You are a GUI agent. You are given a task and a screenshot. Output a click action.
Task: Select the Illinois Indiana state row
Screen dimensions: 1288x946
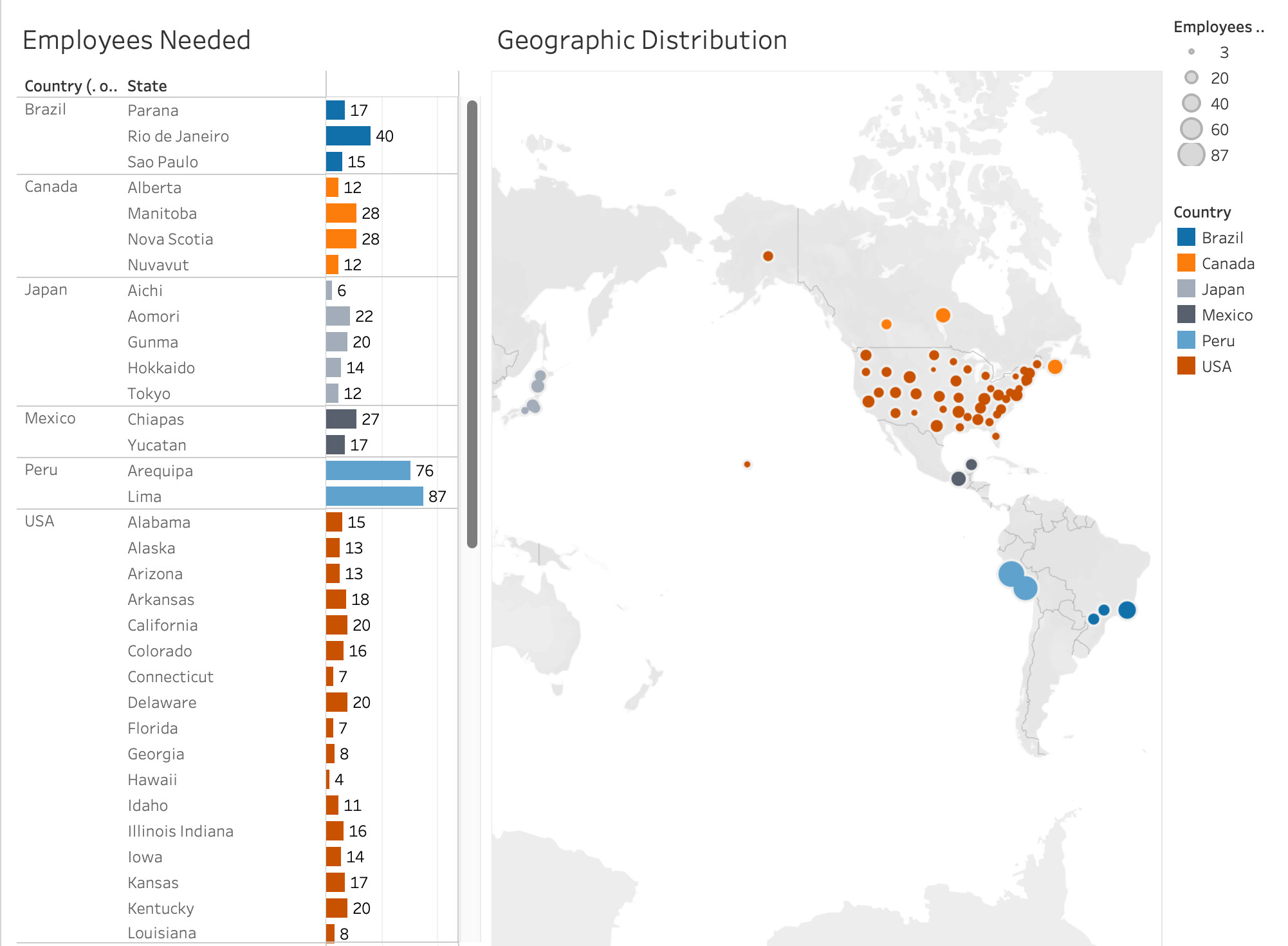(181, 831)
